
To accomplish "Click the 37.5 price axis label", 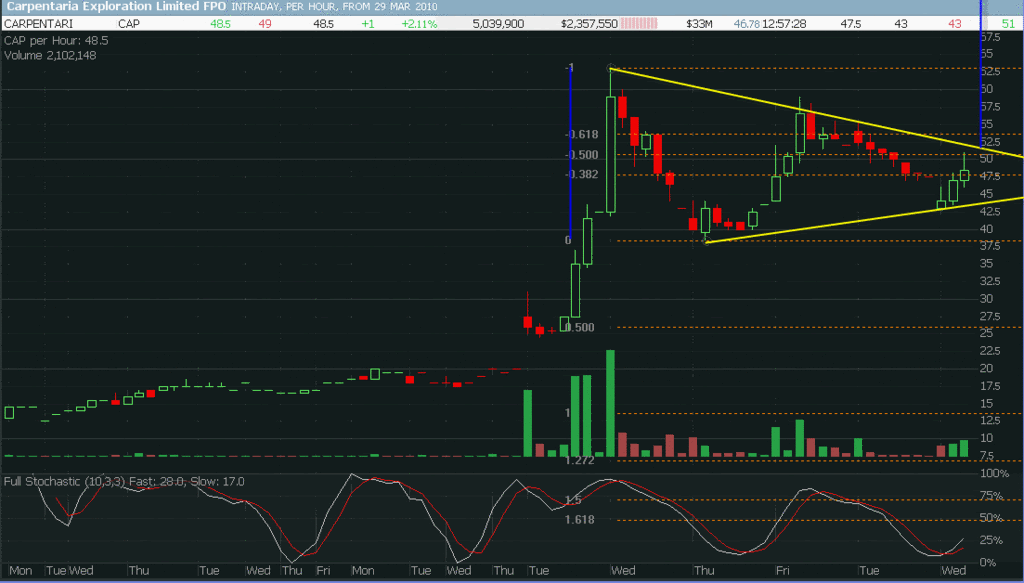I will 990,245.
